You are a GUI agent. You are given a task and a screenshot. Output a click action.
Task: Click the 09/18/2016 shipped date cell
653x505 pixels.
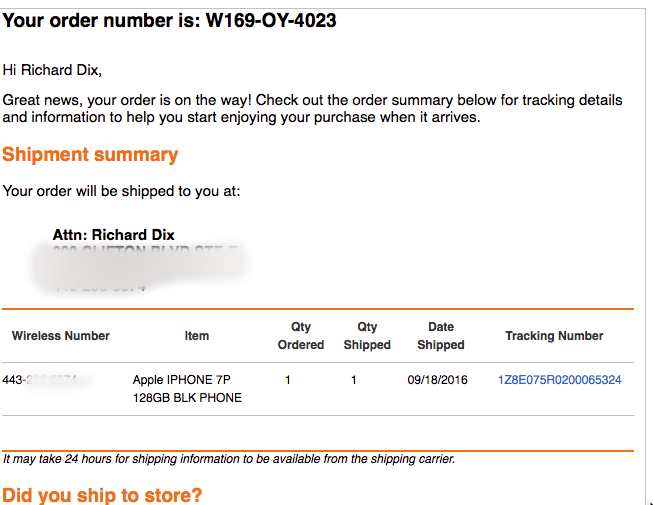point(437,380)
